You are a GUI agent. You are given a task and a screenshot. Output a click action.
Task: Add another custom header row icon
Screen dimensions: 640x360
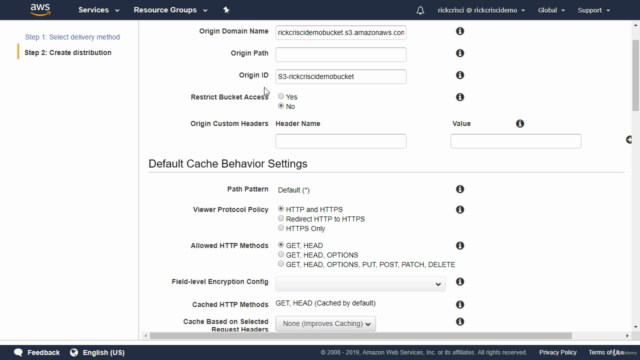(629, 140)
